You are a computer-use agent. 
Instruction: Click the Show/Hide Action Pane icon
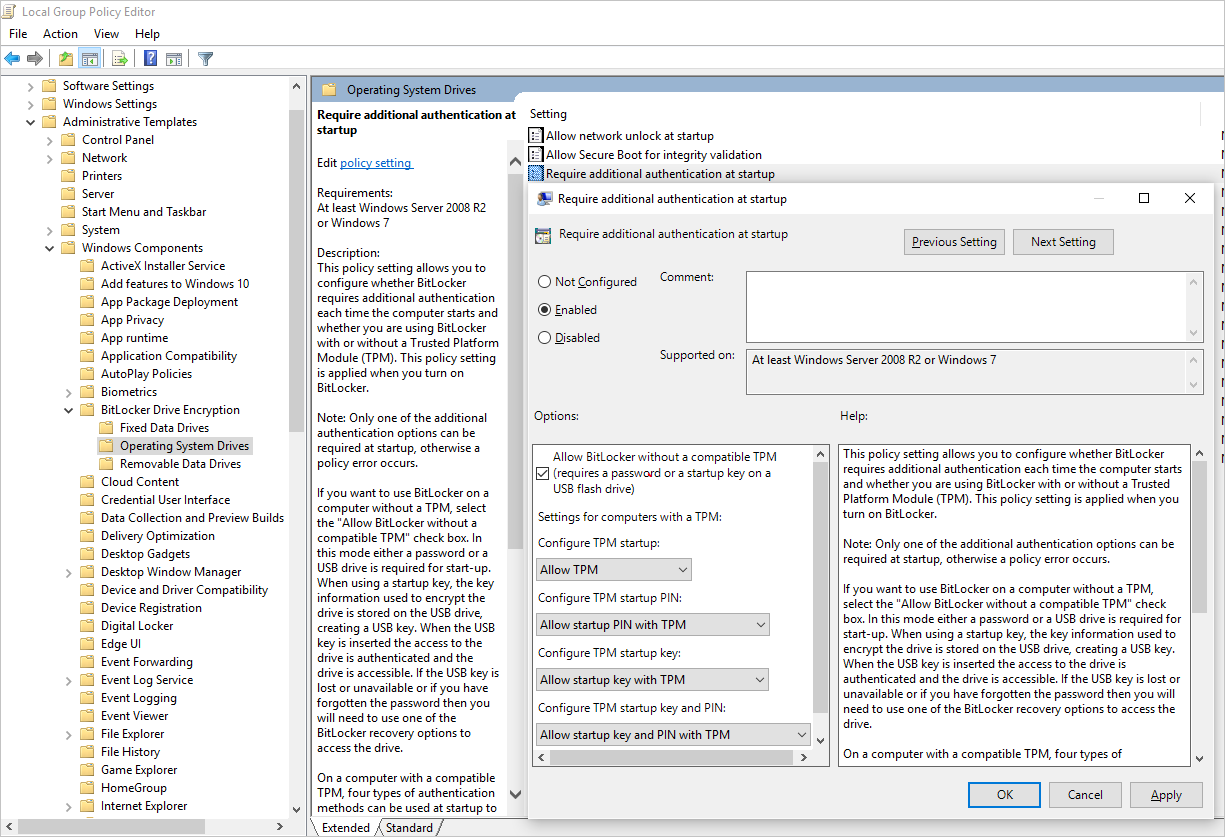173,57
